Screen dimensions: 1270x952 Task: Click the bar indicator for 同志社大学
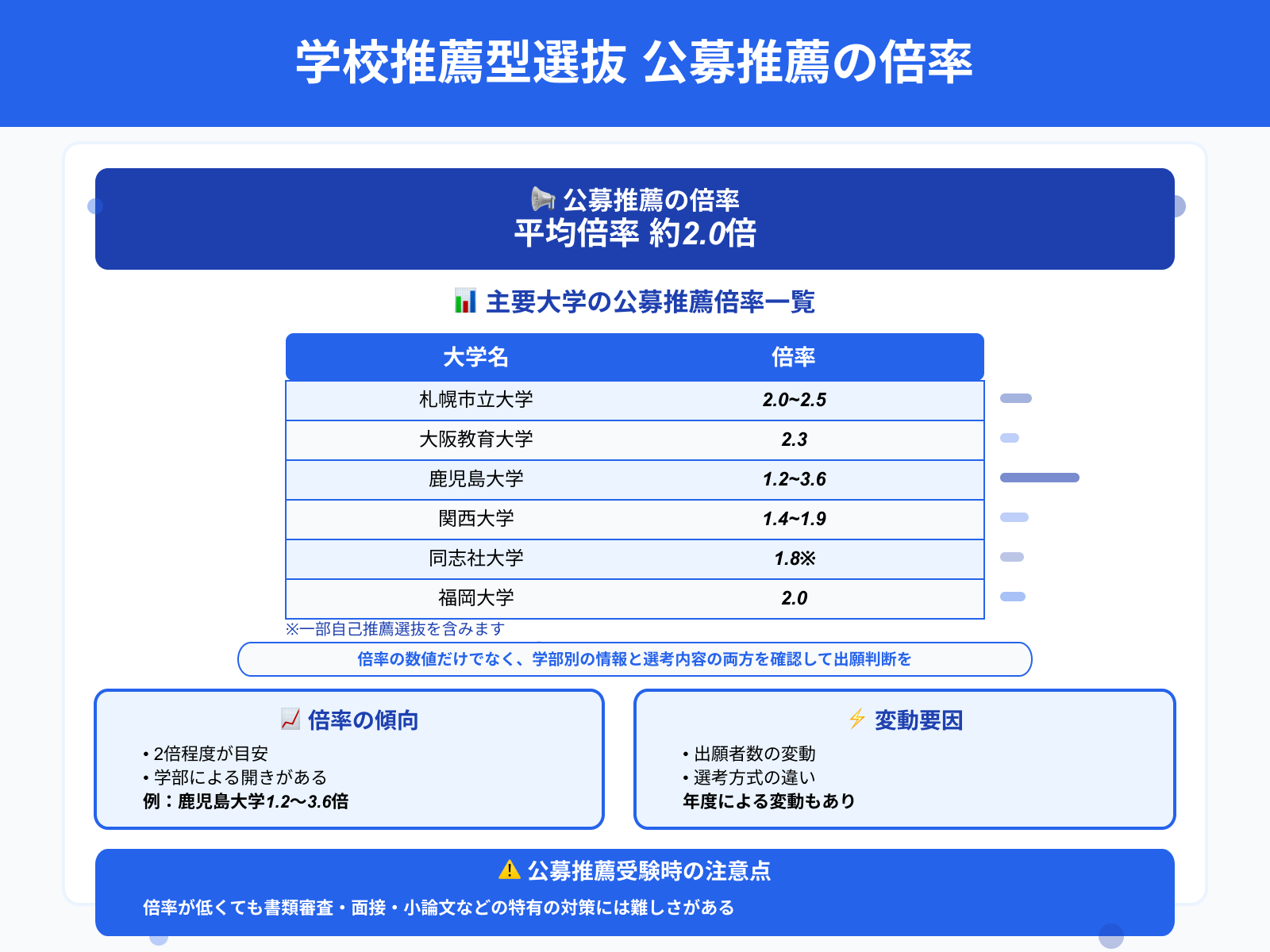coord(1012,557)
